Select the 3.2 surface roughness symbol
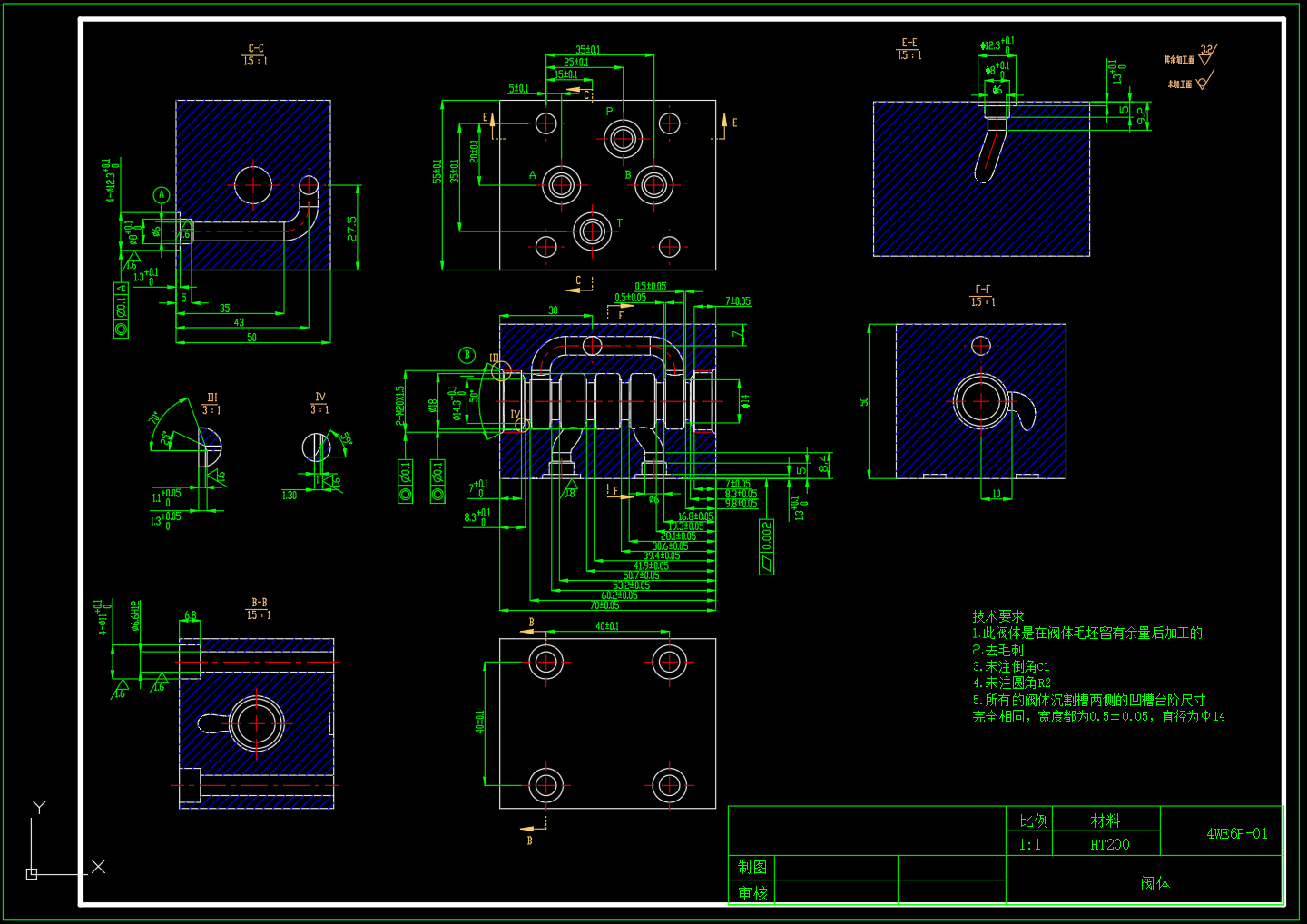1307x924 pixels. (x=1206, y=54)
